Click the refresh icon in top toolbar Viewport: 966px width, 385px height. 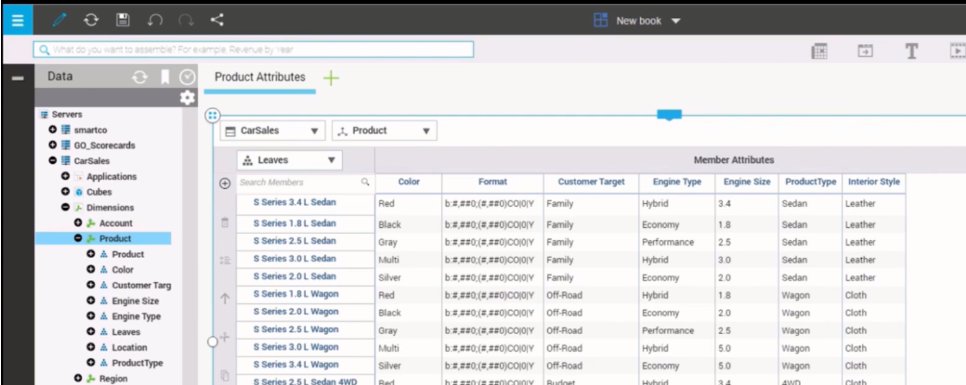[91, 20]
